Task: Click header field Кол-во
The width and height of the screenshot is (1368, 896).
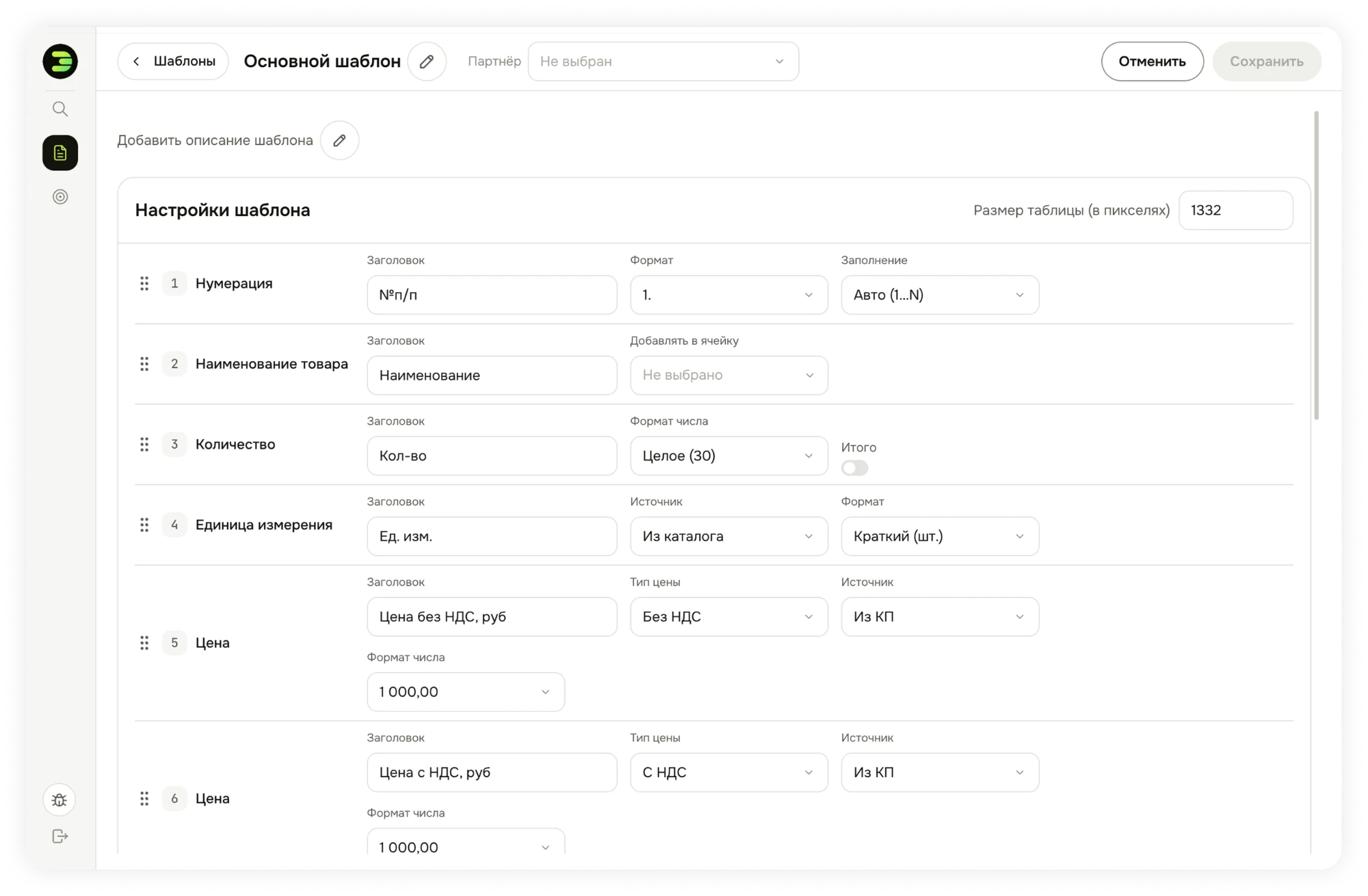Action: [492, 456]
